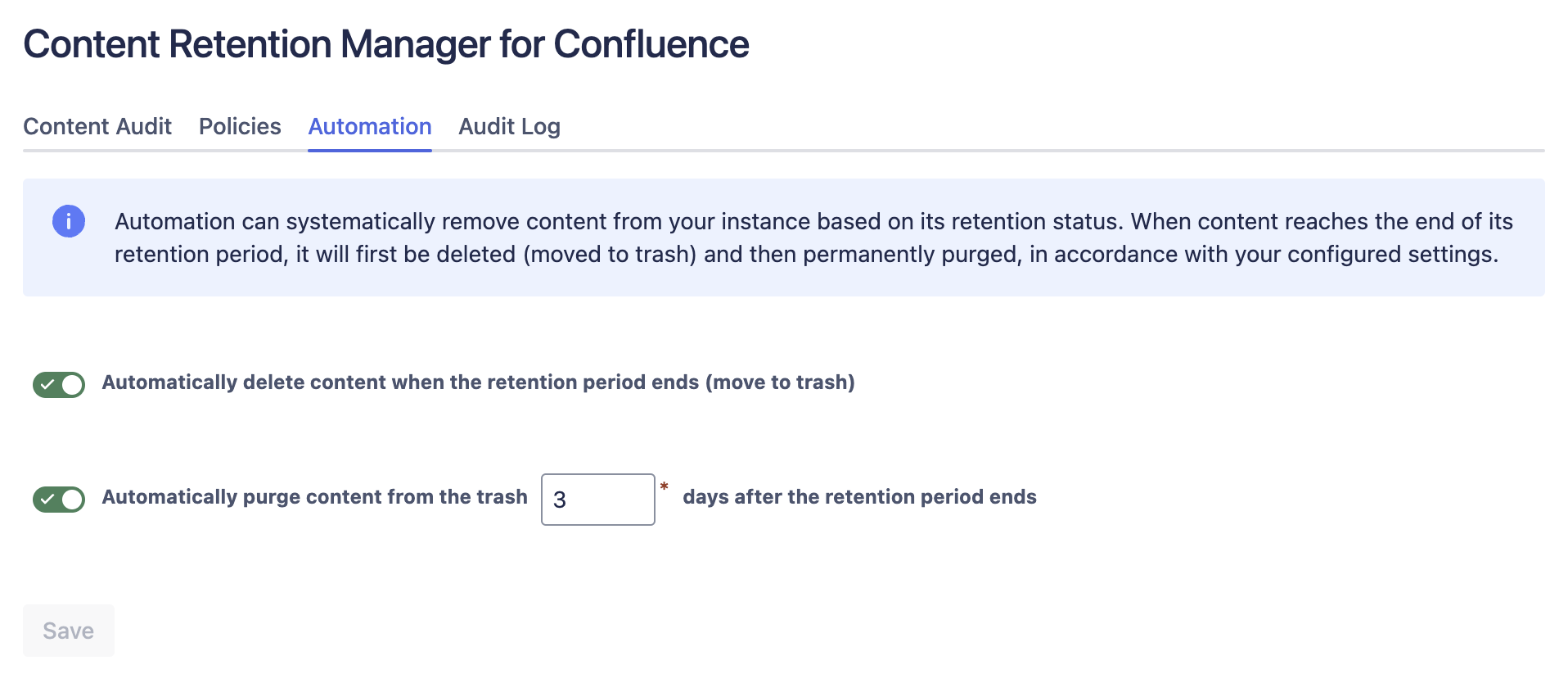
Task: Go to the Audit Log tab
Action: [509, 126]
